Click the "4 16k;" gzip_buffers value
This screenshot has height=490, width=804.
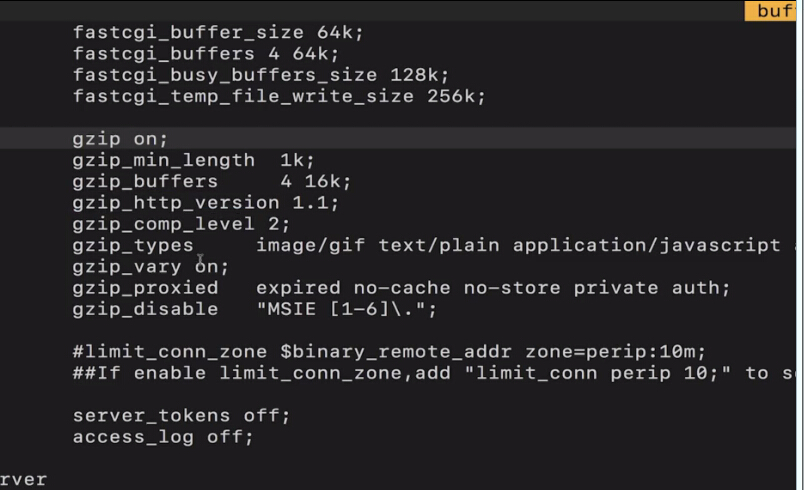pyautogui.click(x=316, y=181)
